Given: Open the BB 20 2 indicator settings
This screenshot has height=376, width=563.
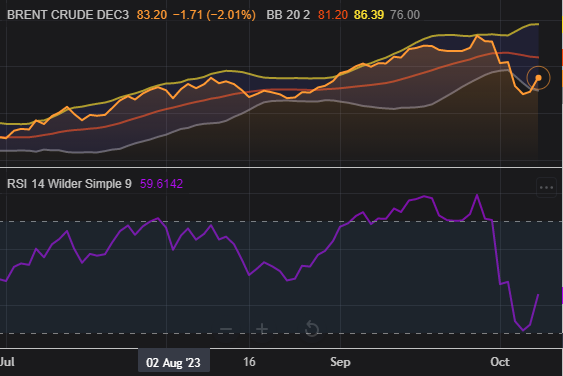Looking at the screenshot, I should [288, 15].
